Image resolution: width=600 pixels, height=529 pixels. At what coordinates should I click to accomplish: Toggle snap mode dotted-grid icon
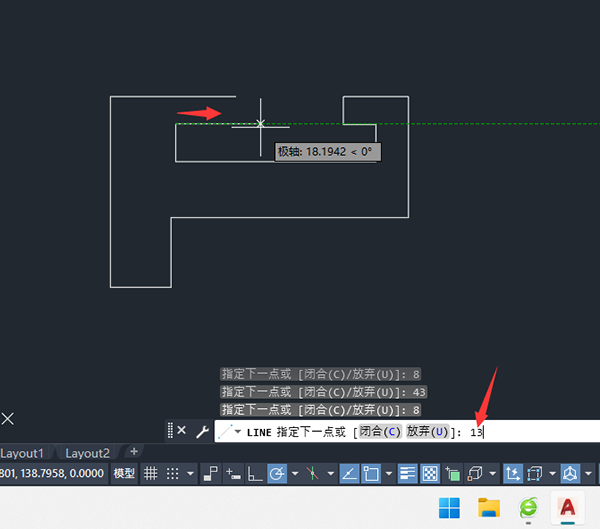[x=173, y=473]
